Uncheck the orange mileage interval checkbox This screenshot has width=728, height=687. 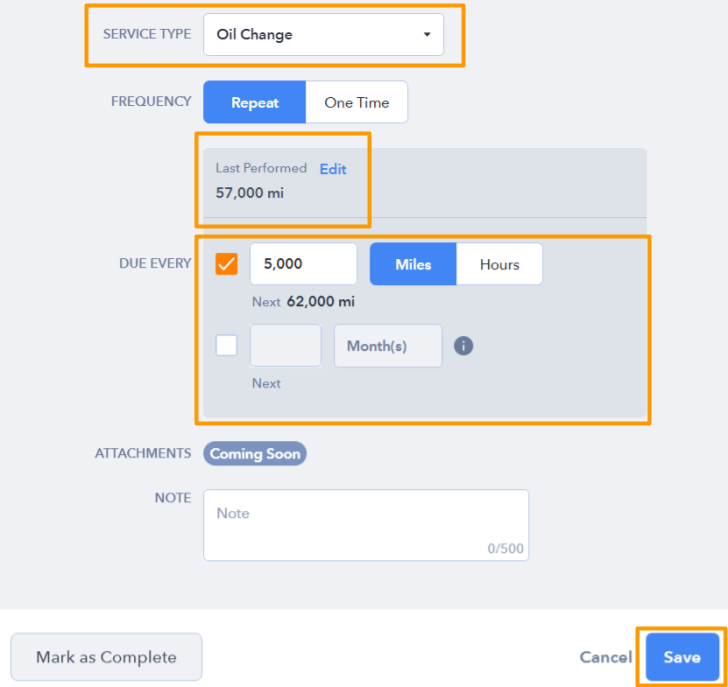pos(227,264)
